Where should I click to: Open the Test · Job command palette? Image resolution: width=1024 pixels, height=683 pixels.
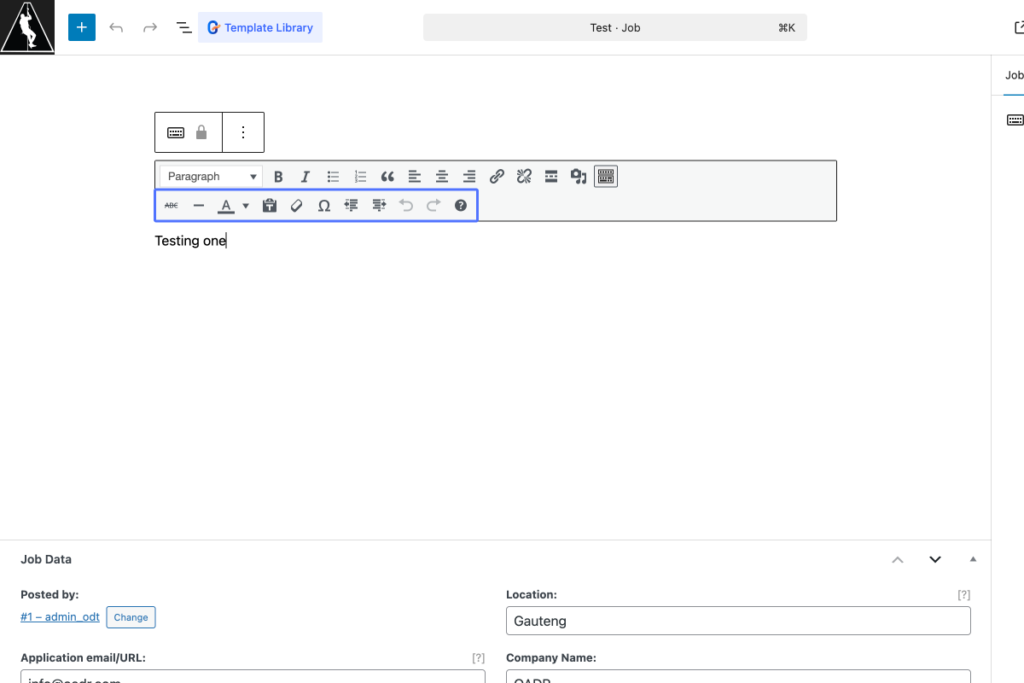pos(615,27)
